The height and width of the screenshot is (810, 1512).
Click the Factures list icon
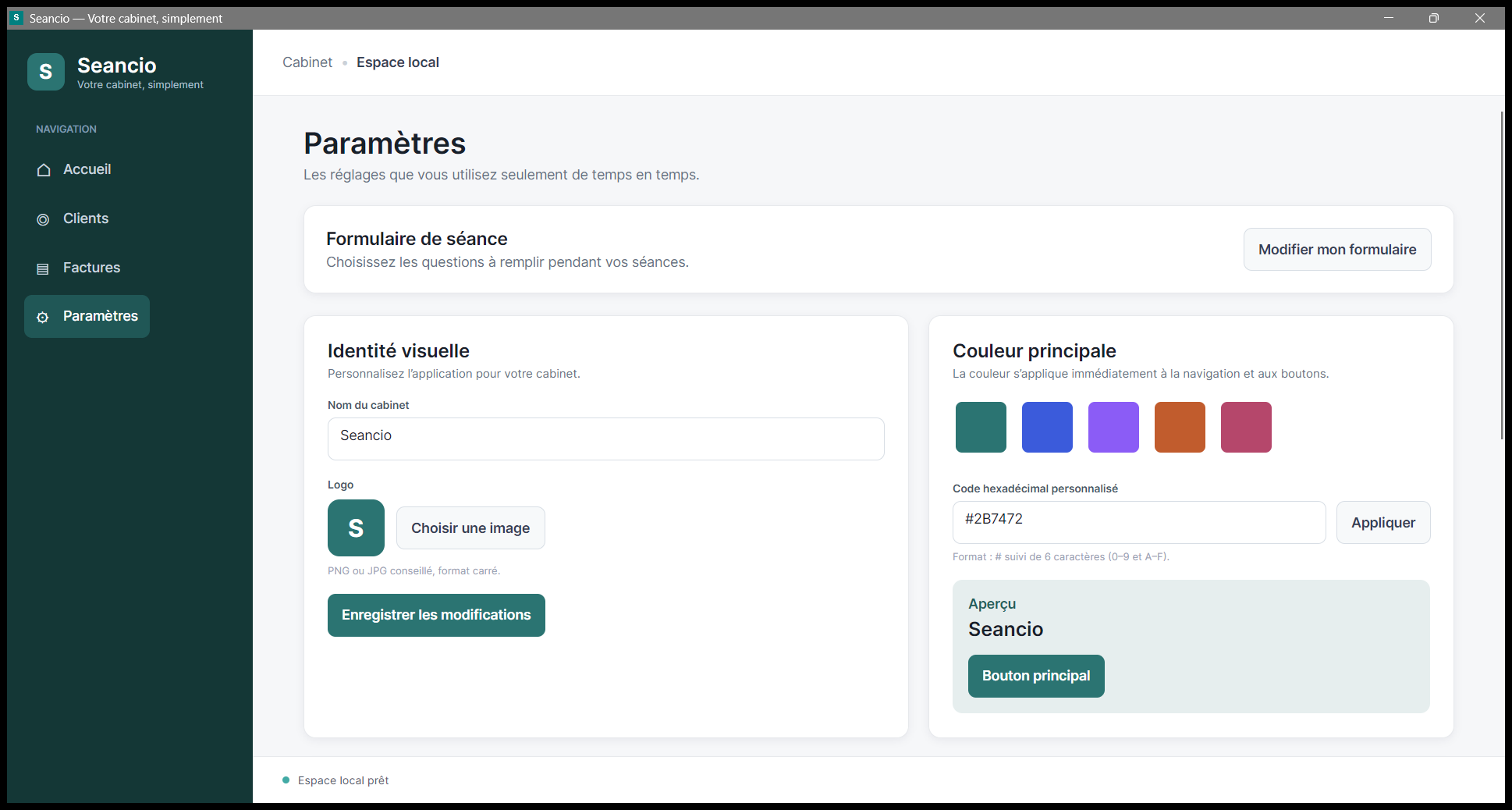[x=43, y=268]
